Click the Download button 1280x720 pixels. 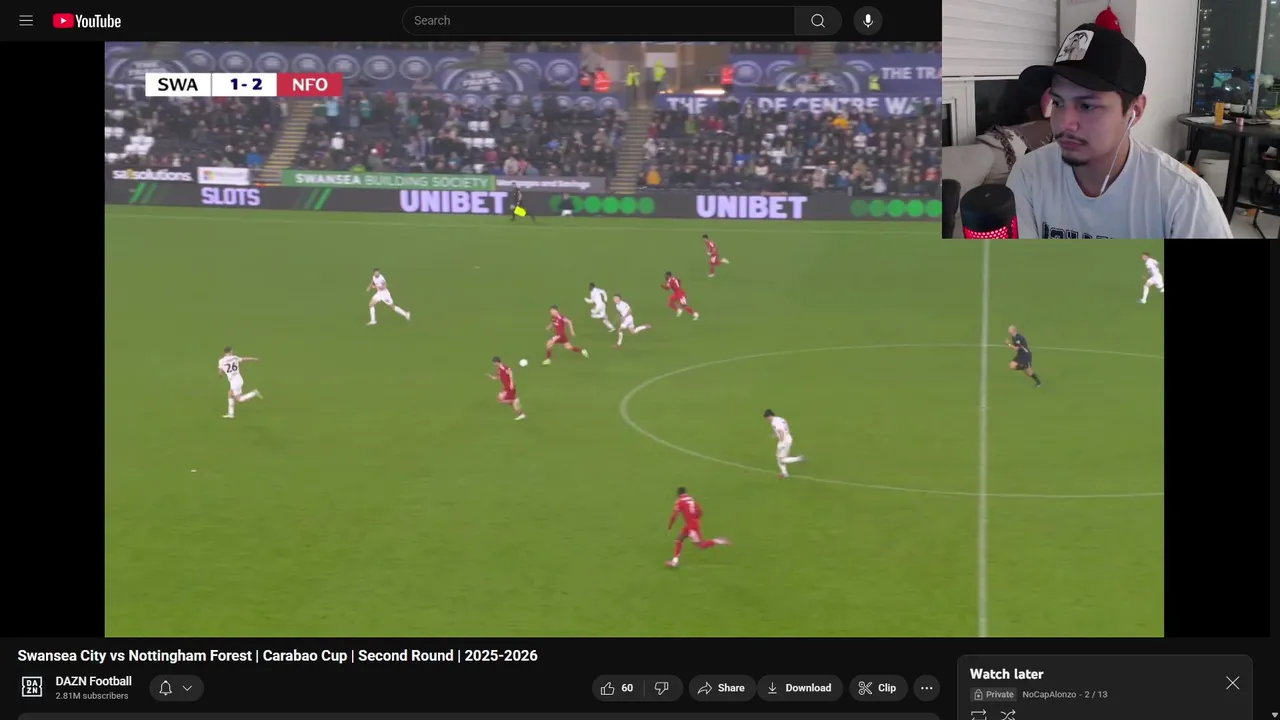point(799,688)
